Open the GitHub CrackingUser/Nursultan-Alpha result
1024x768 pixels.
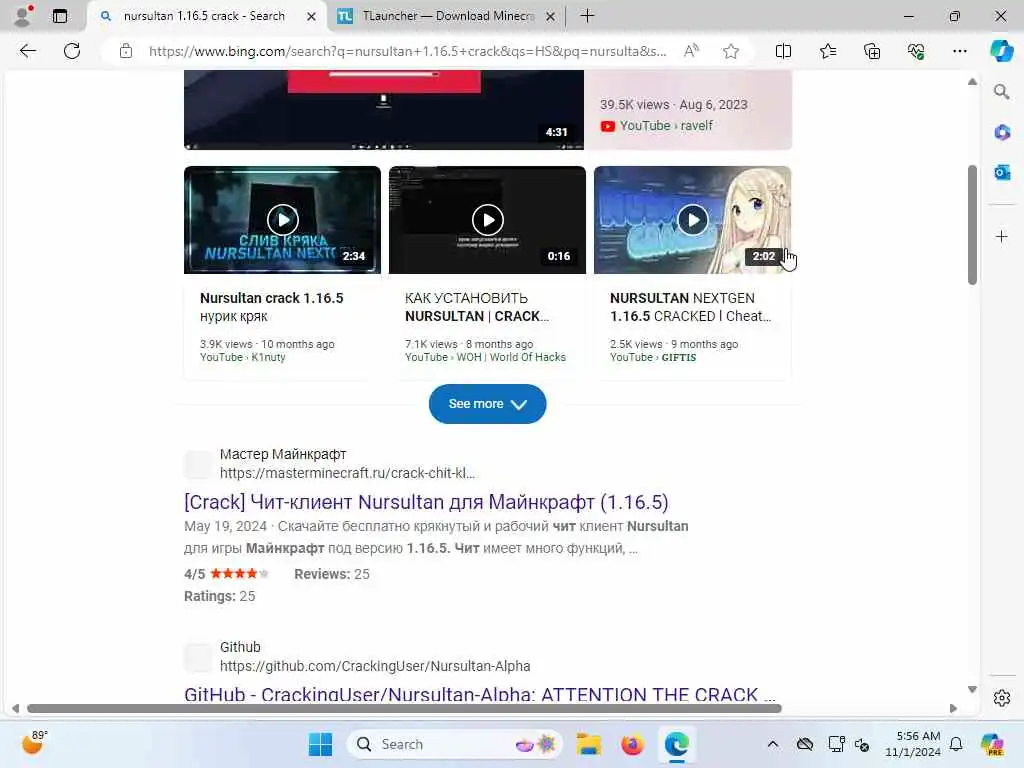coord(480,694)
